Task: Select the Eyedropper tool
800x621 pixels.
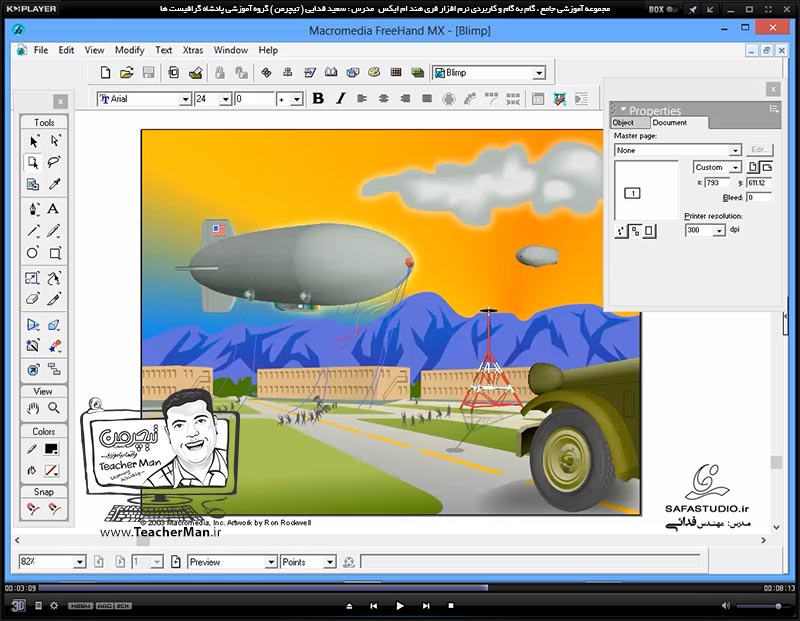Action: [x=55, y=184]
